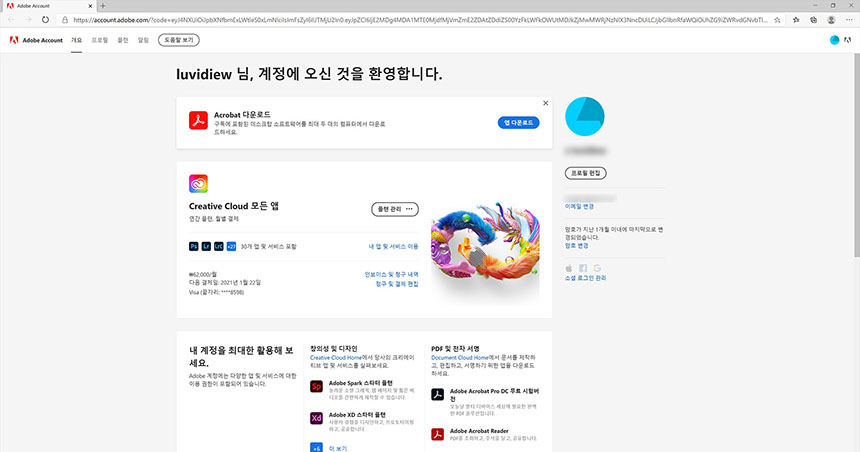Click the 이메일 변경 link
860x452 pixels.
[x=579, y=207]
